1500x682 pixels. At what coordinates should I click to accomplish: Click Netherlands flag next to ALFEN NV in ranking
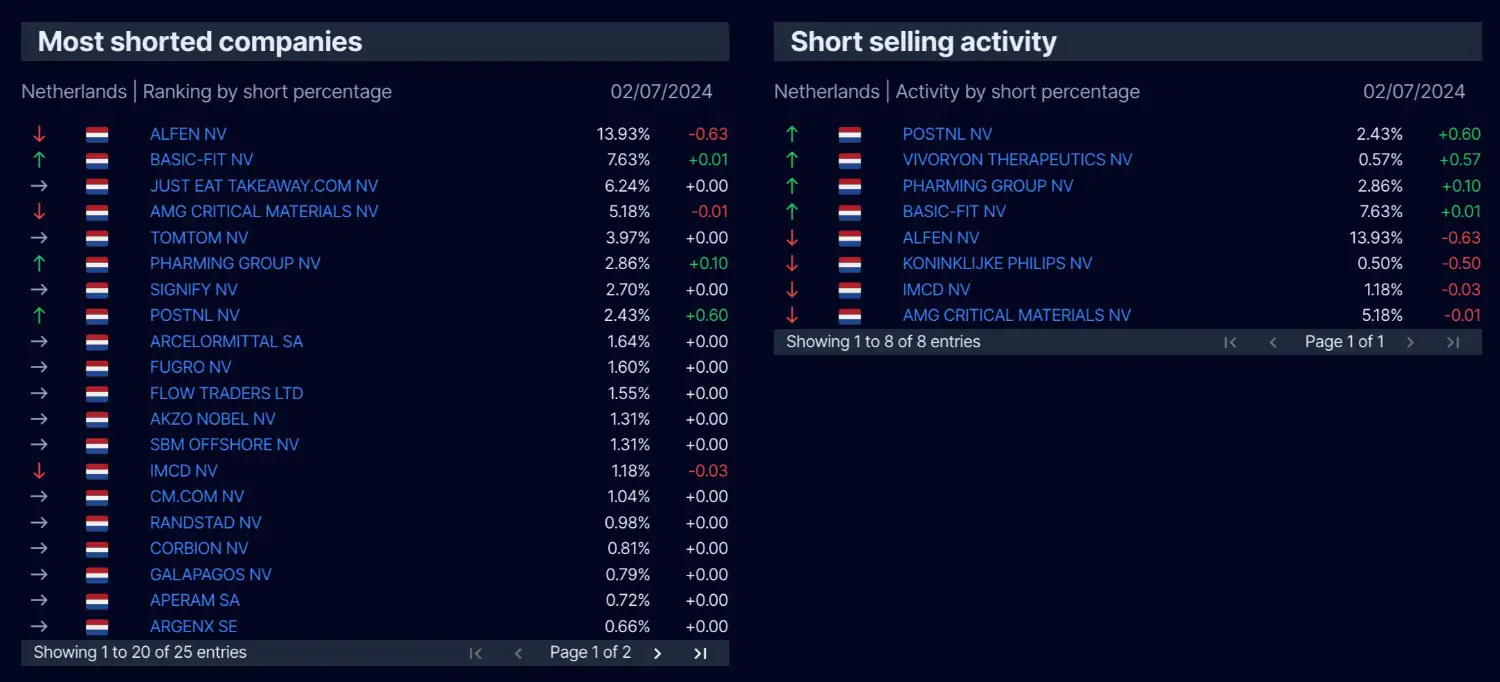(97, 134)
